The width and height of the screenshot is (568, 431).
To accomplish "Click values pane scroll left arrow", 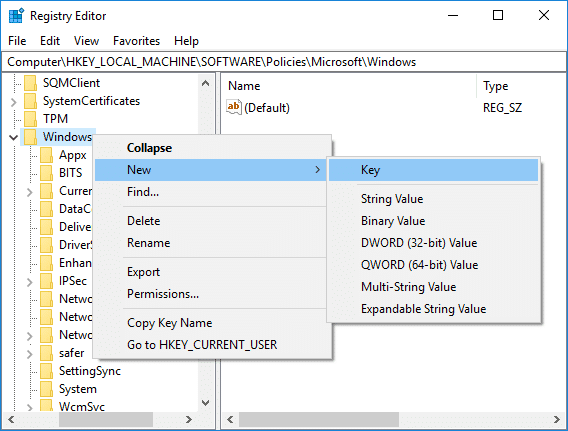I will tap(230, 420).
